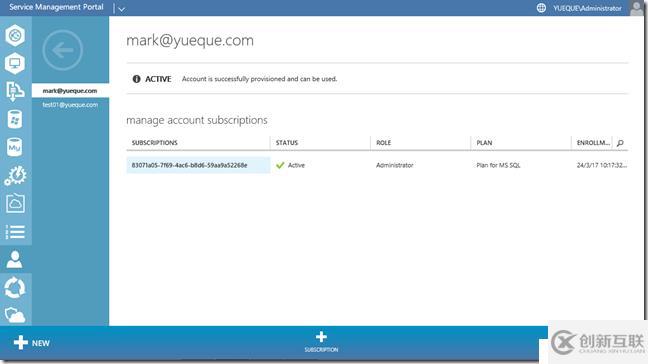This screenshot has height=364, width=648.
Task: Click the mark@yueque.com page heading
Action: 190,40
